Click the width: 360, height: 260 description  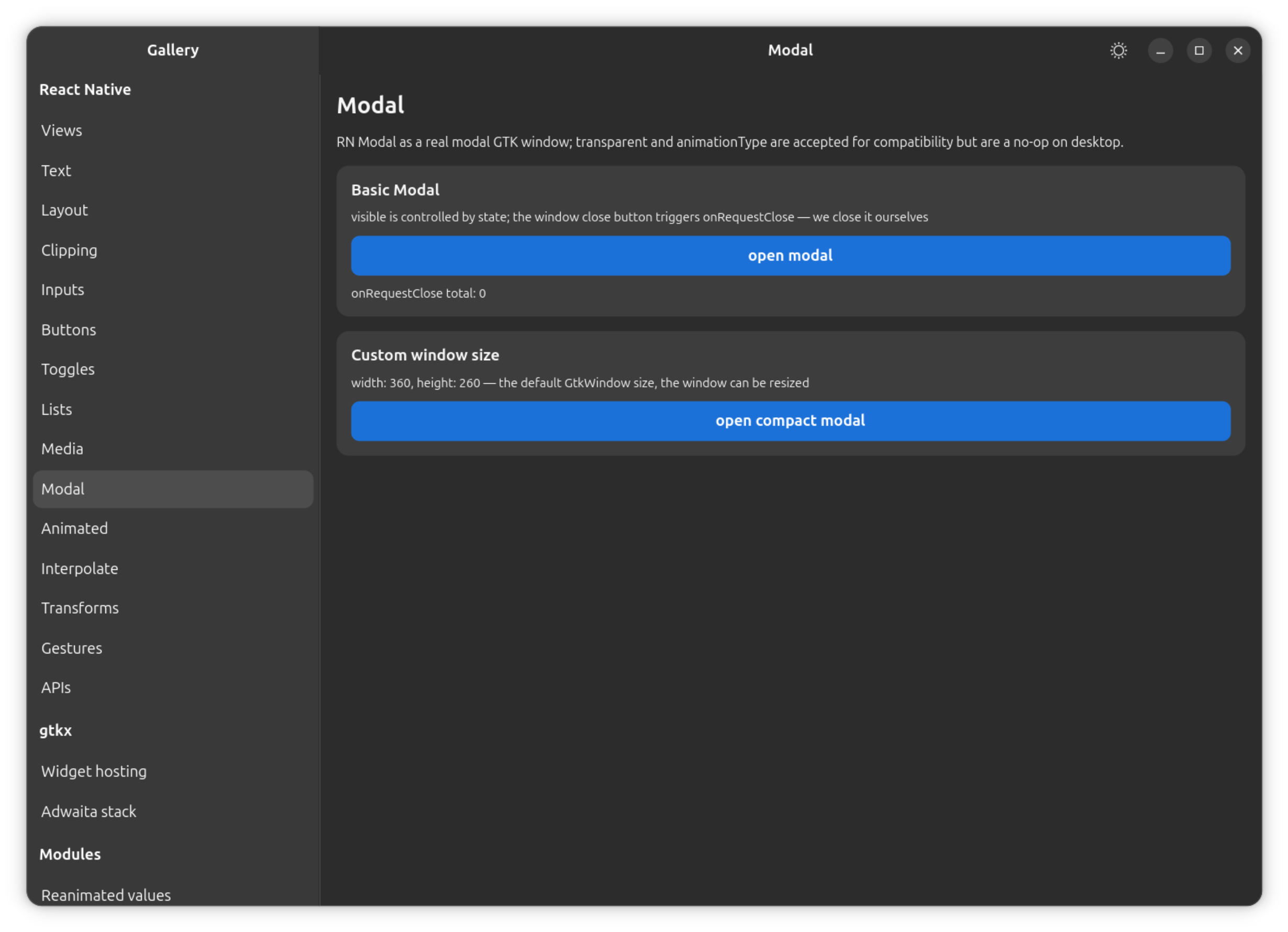tap(580, 383)
